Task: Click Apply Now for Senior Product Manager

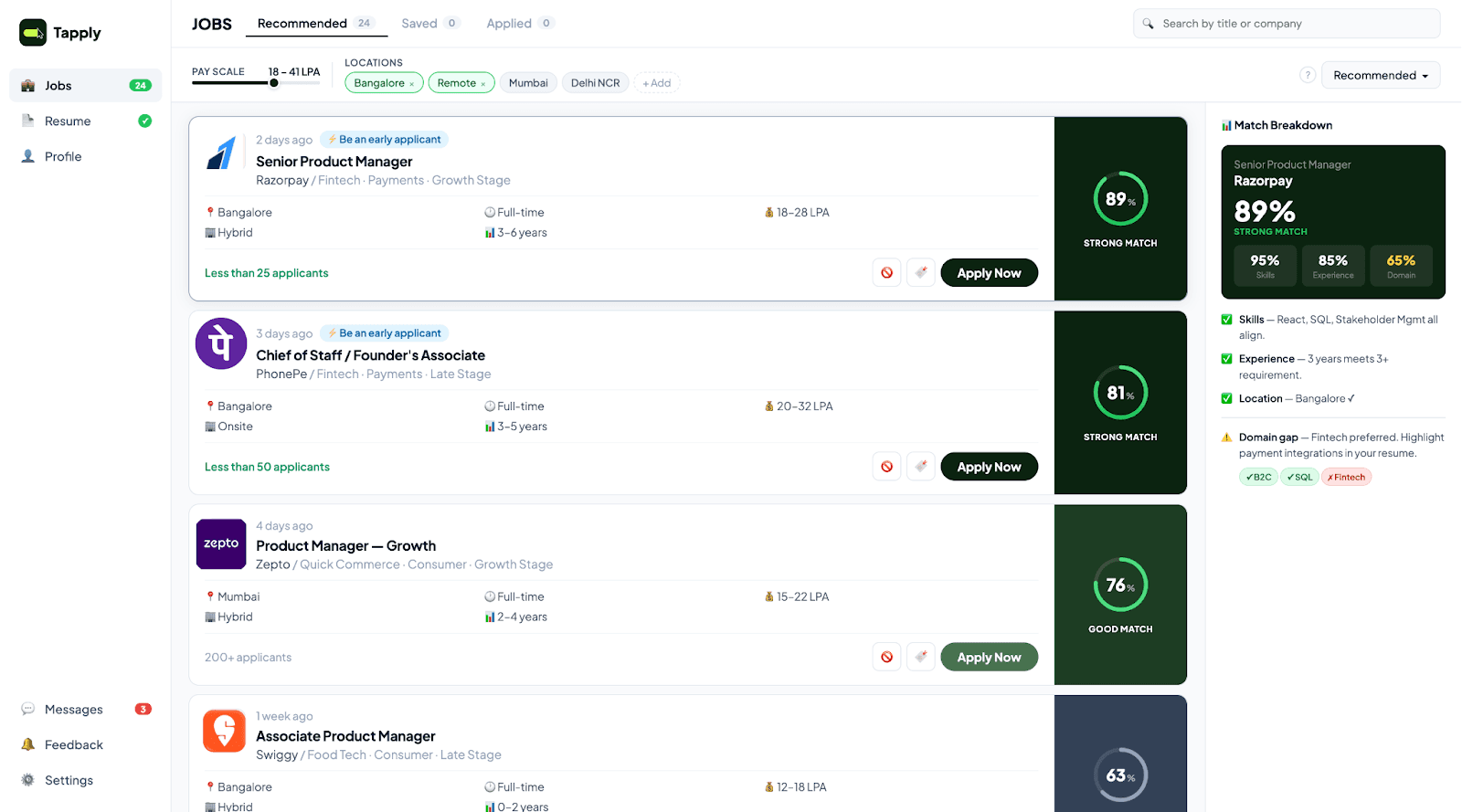Action: (989, 273)
